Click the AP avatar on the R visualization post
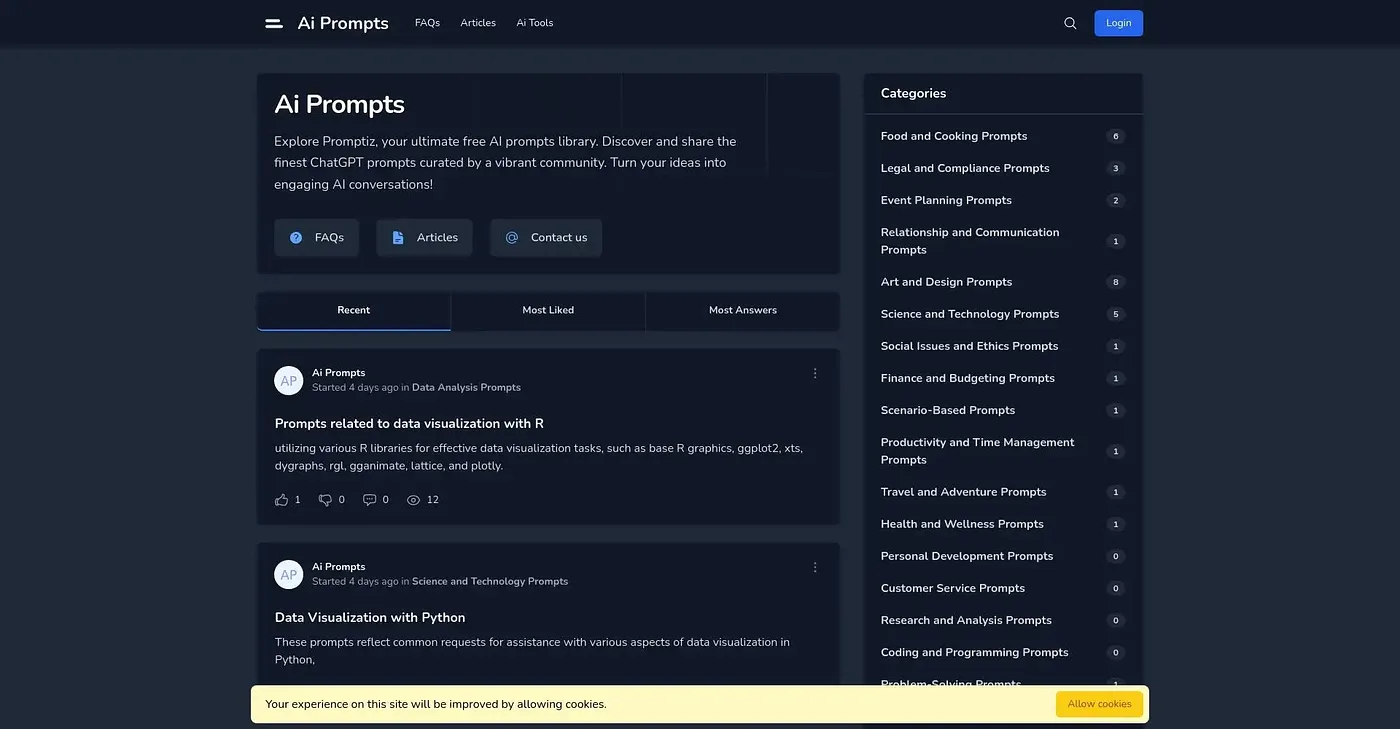 pyautogui.click(x=289, y=380)
